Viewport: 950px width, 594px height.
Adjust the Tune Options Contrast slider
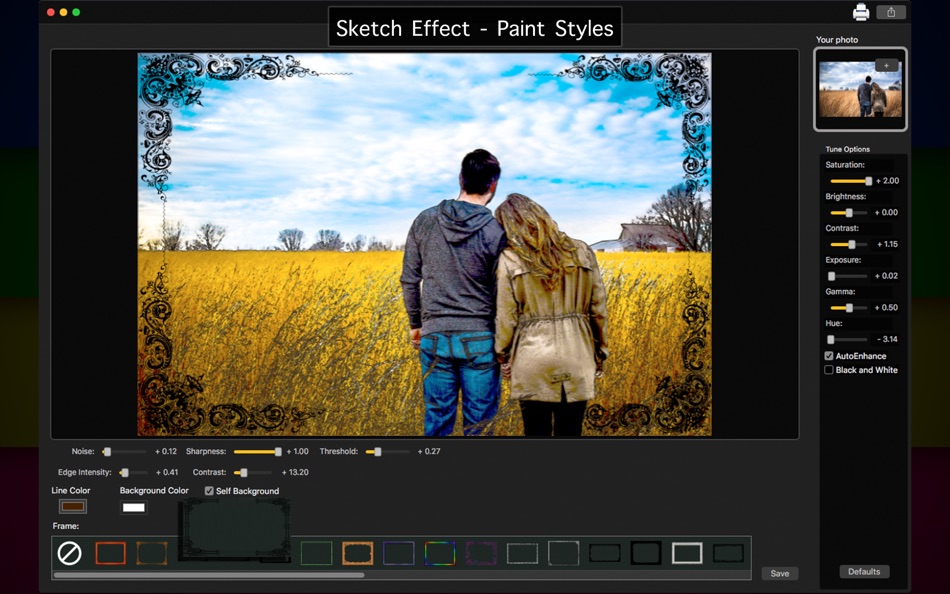(x=849, y=244)
